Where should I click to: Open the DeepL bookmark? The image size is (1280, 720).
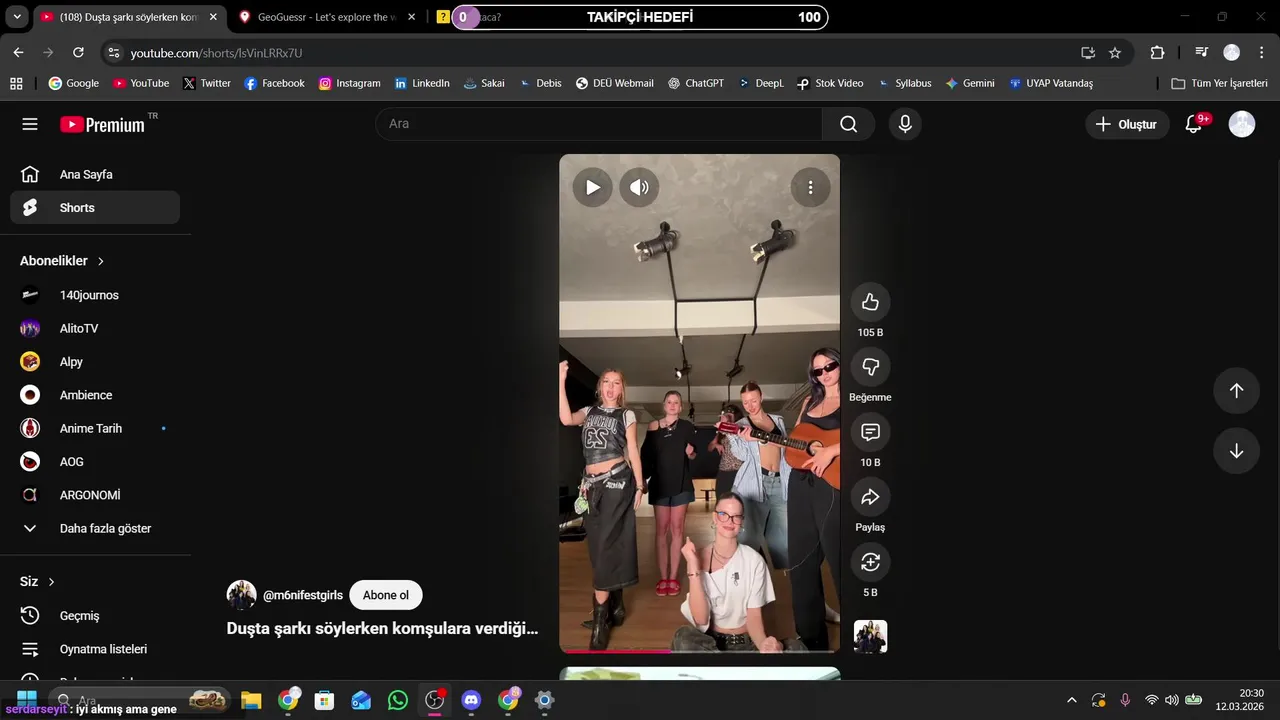click(761, 84)
